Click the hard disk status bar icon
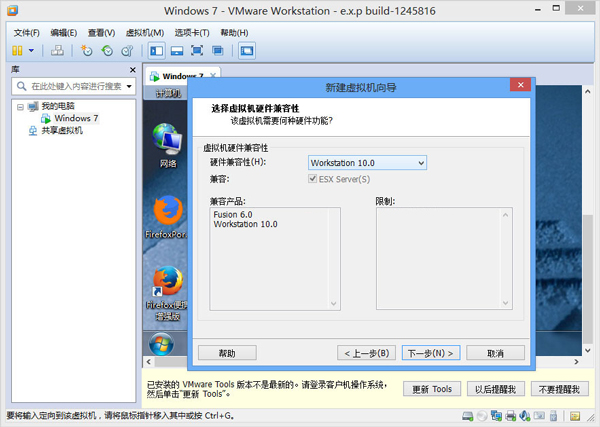600x427 pixels. pos(468,416)
